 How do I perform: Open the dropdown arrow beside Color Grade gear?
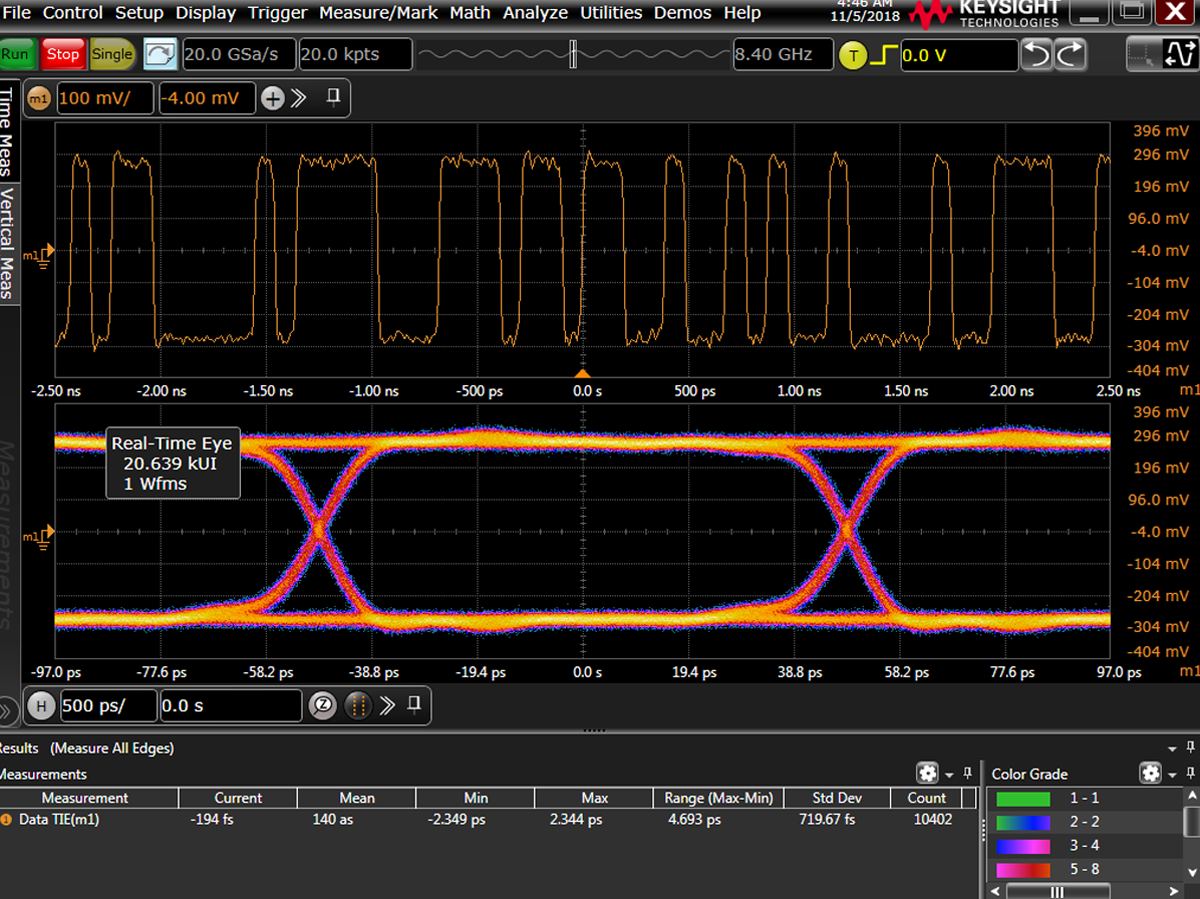point(1172,774)
